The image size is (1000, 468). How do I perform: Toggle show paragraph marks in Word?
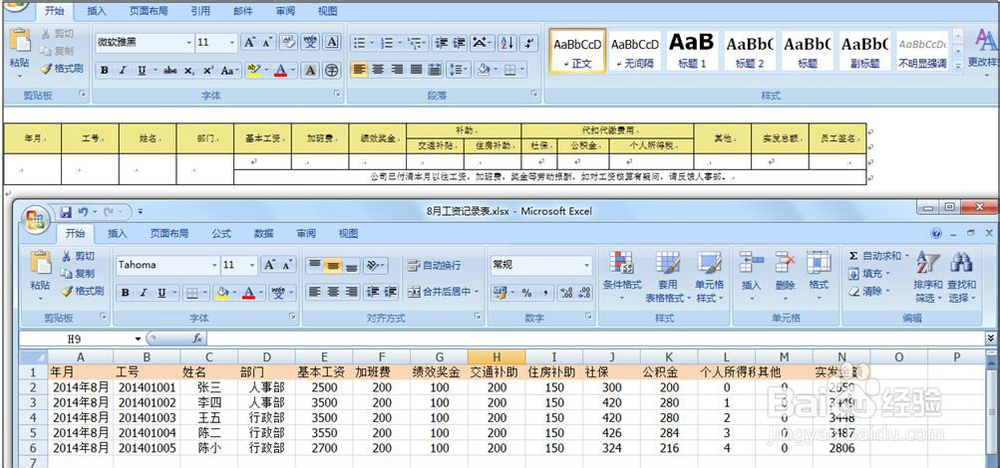(x=529, y=43)
